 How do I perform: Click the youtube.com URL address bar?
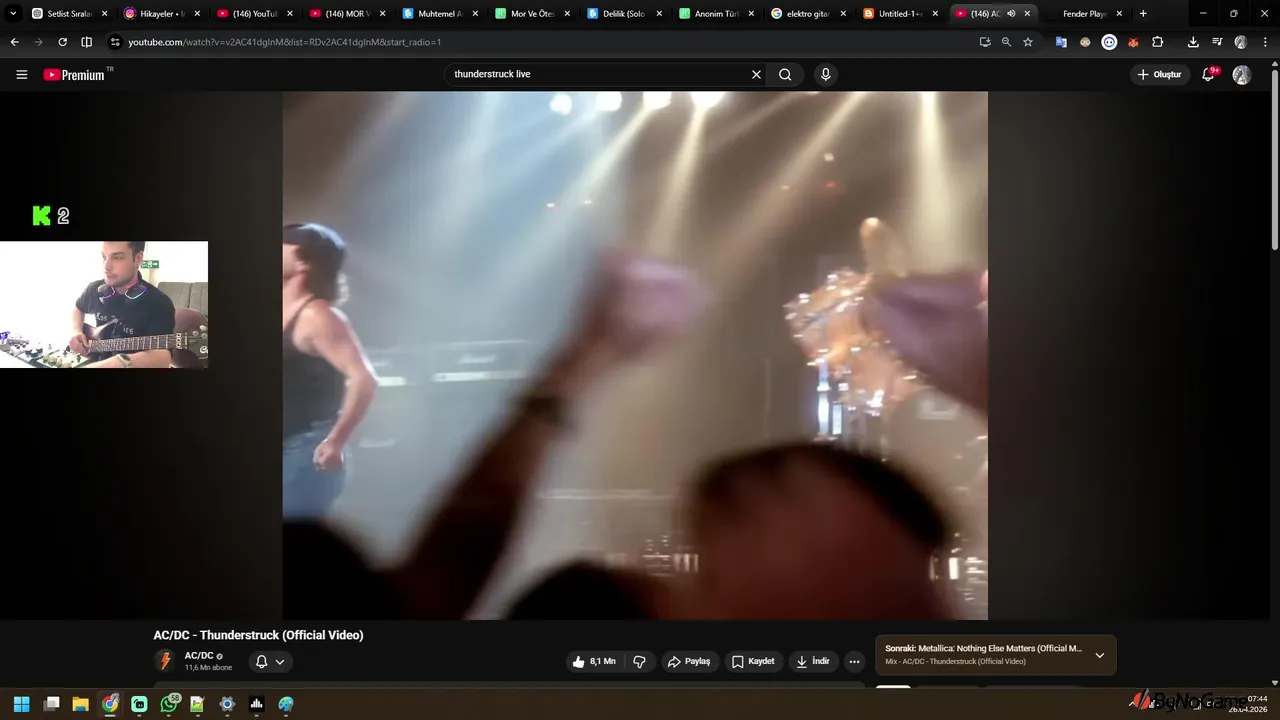[x=285, y=42]
